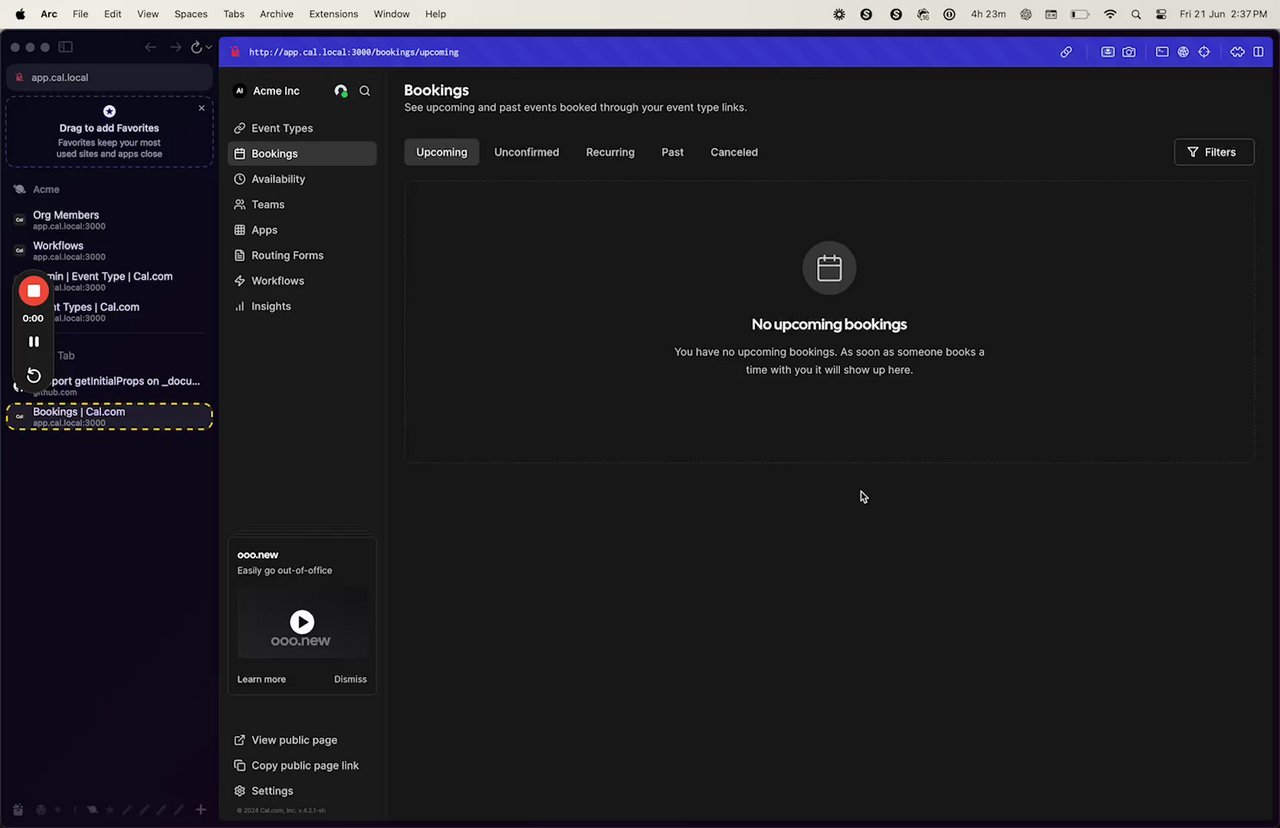Open Workflows in the Cal sidebar
Viewport: 1280px width, 828px height.
[x=302, y=281]
